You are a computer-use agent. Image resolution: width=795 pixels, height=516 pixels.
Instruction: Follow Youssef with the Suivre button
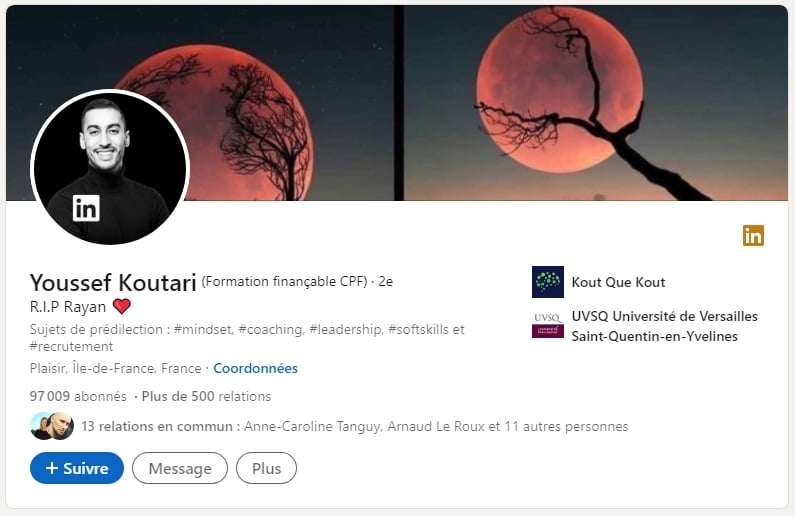coord(77,468)
